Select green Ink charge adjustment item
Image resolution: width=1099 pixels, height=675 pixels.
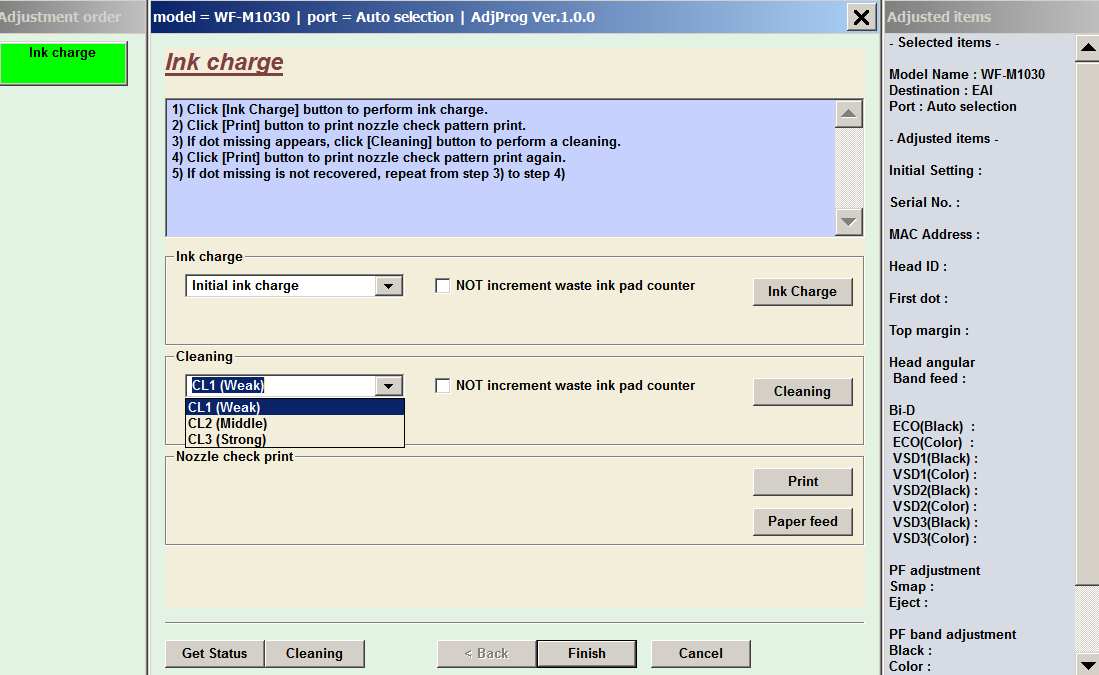pyautogui.click(x=63, y=63)
